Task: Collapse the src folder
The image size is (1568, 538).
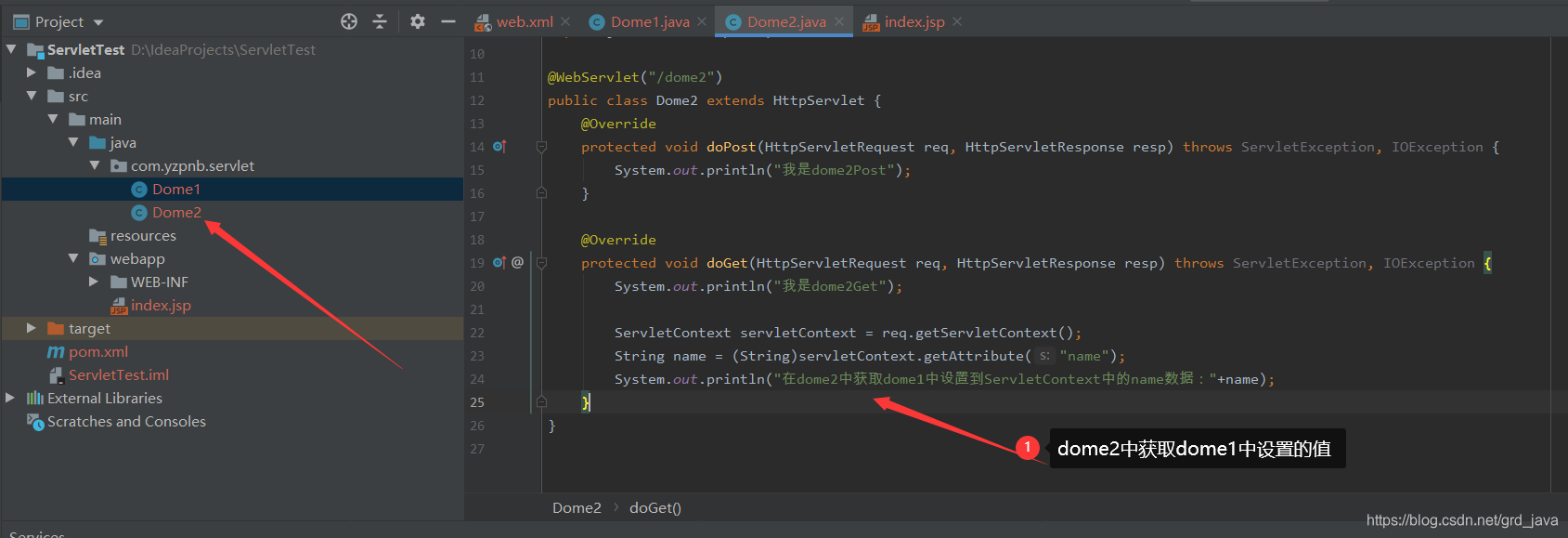Action: point(32,96)
